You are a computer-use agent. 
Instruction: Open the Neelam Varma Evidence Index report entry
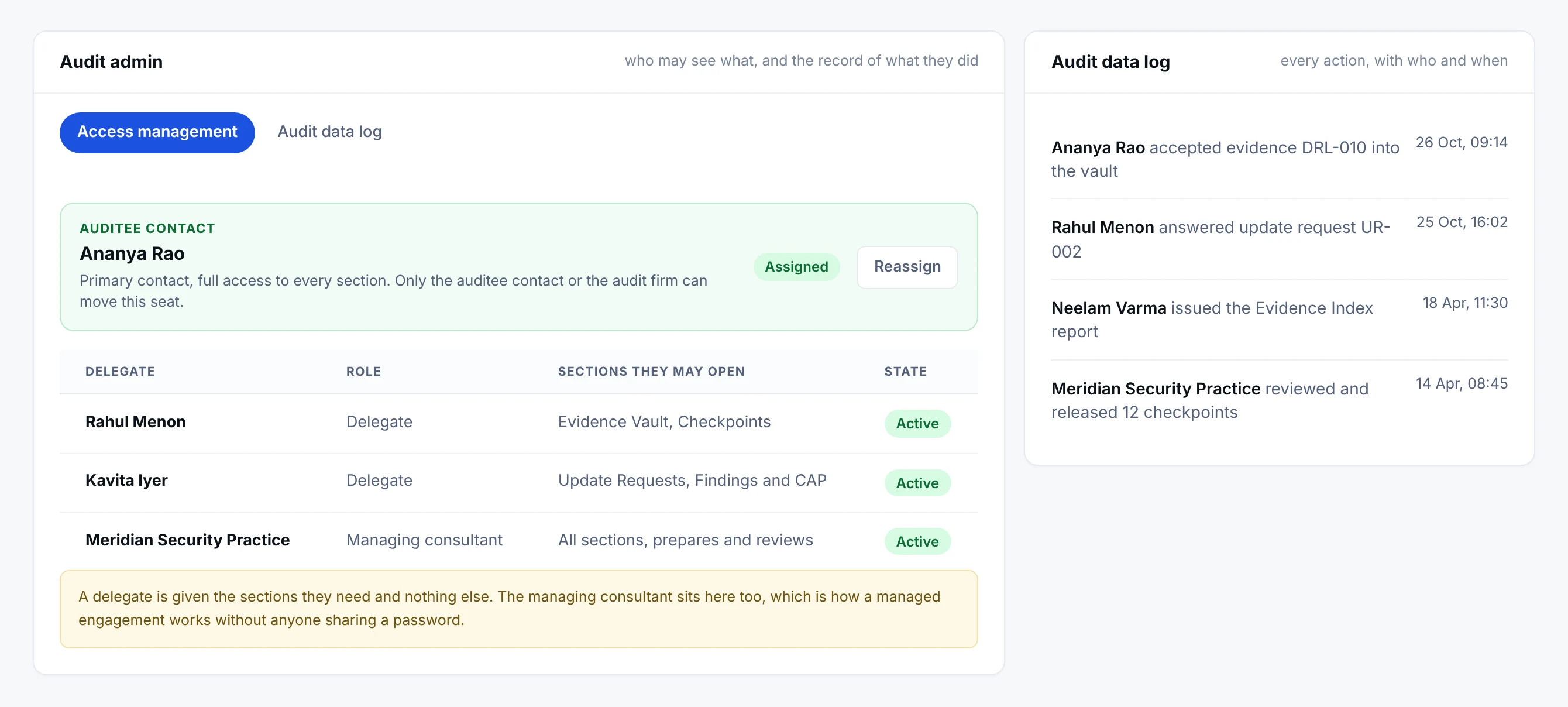[x=1278, y=320]
